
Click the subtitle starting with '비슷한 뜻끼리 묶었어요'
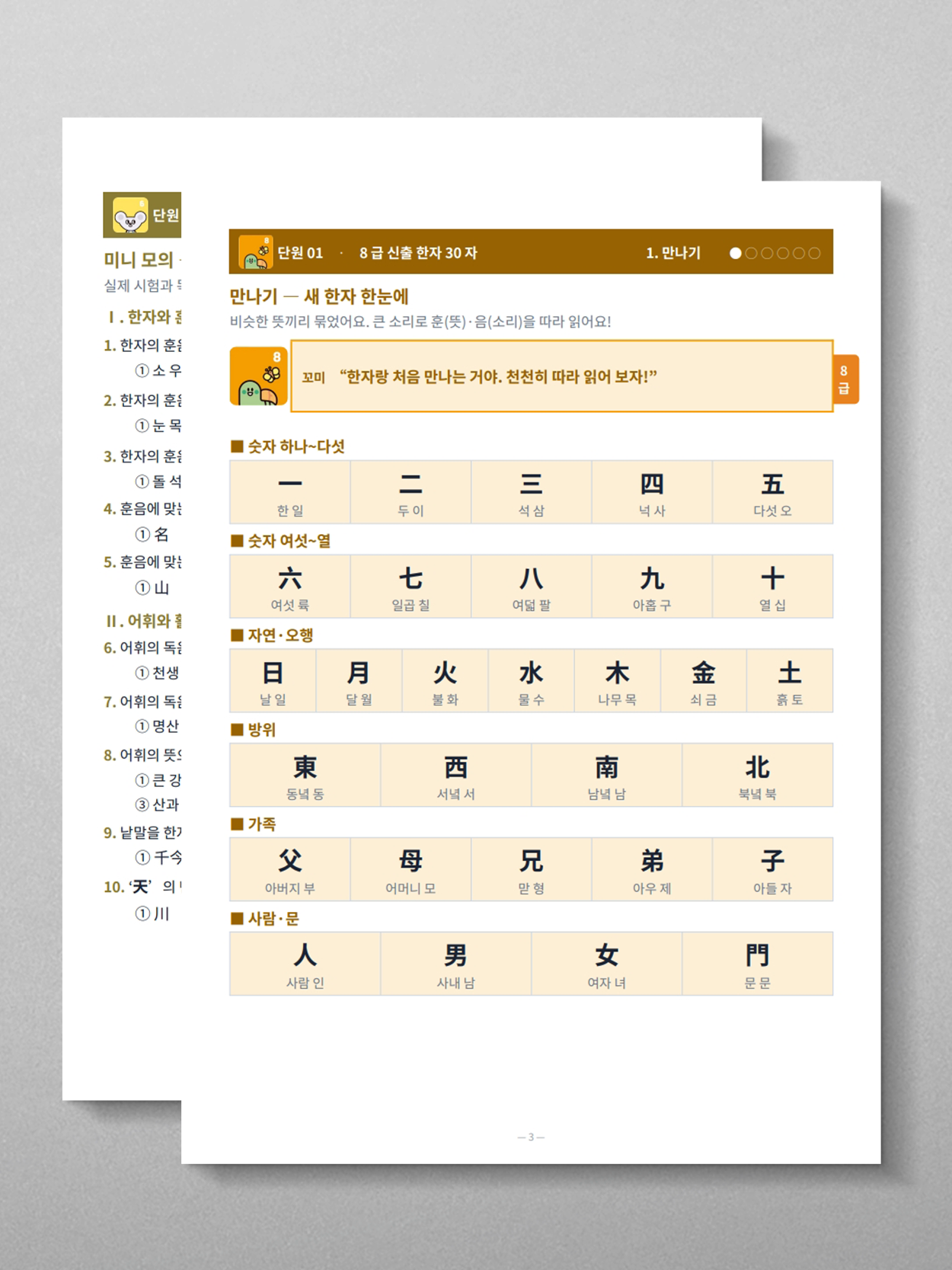[420, 321]
